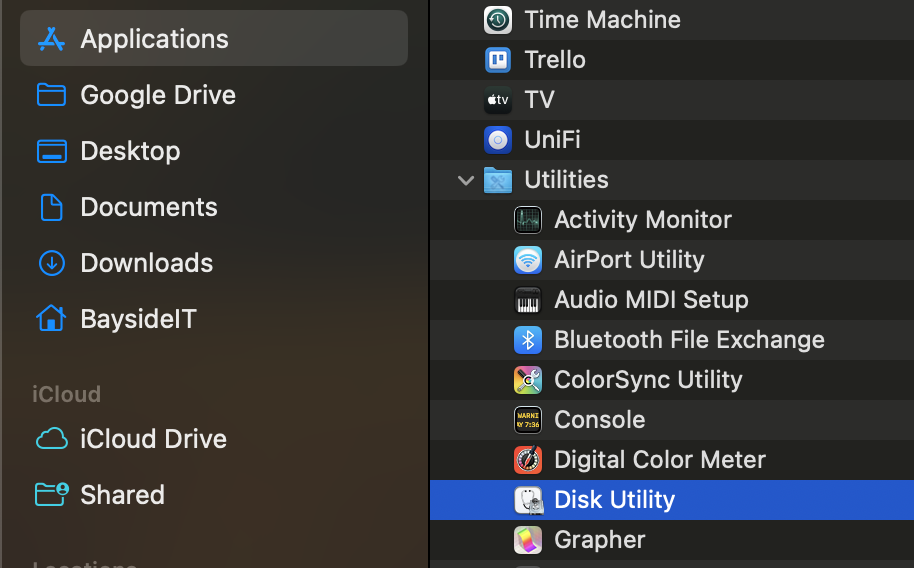The width and height of the screenshot is (914, 568).
Task: Go to Google Drive in sidebar
Action: [x=158, y=95]
